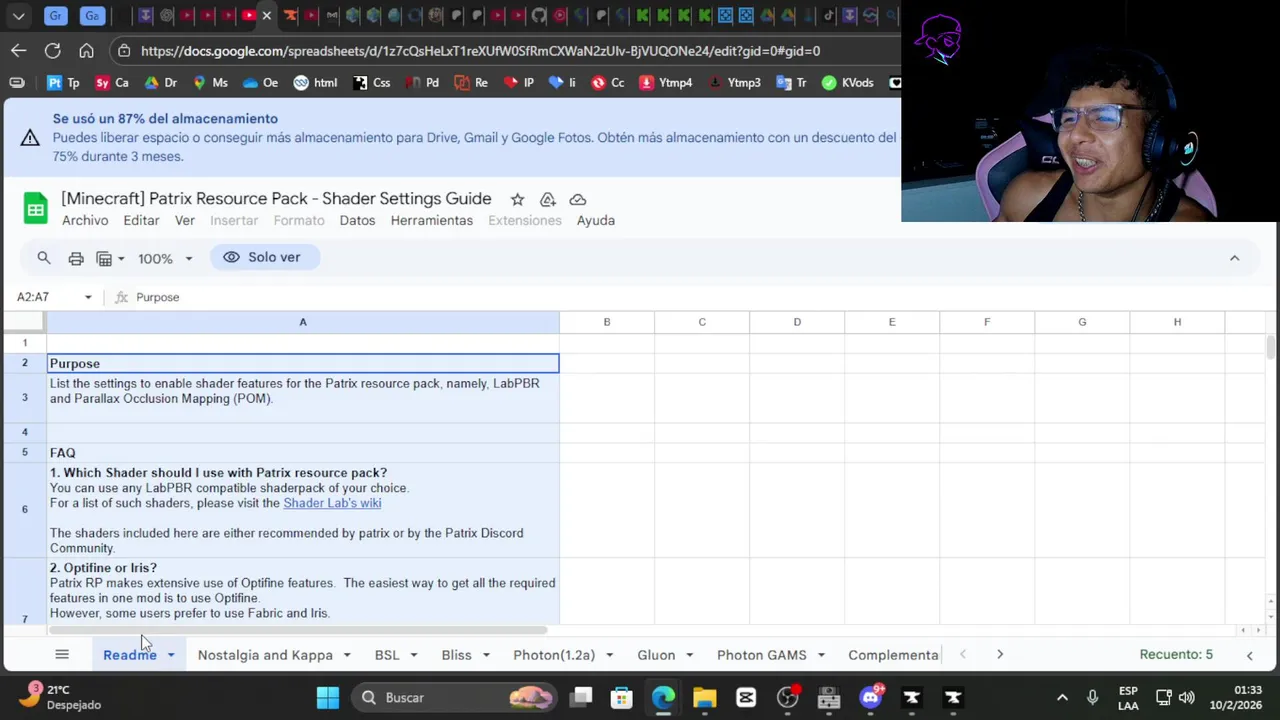Open the Datos menu
The image size is (1280, 720).
click(x=357, y=220)
